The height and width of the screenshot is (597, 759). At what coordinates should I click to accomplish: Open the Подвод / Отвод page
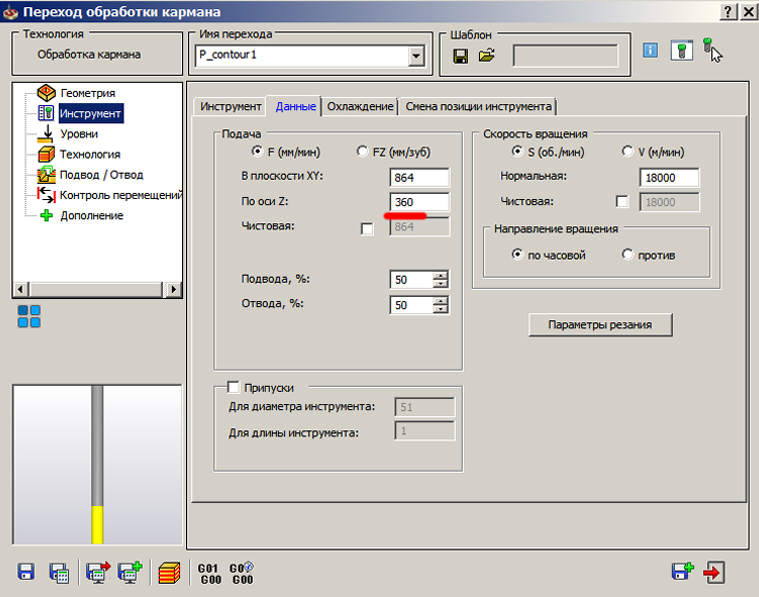tap(102, 175)
